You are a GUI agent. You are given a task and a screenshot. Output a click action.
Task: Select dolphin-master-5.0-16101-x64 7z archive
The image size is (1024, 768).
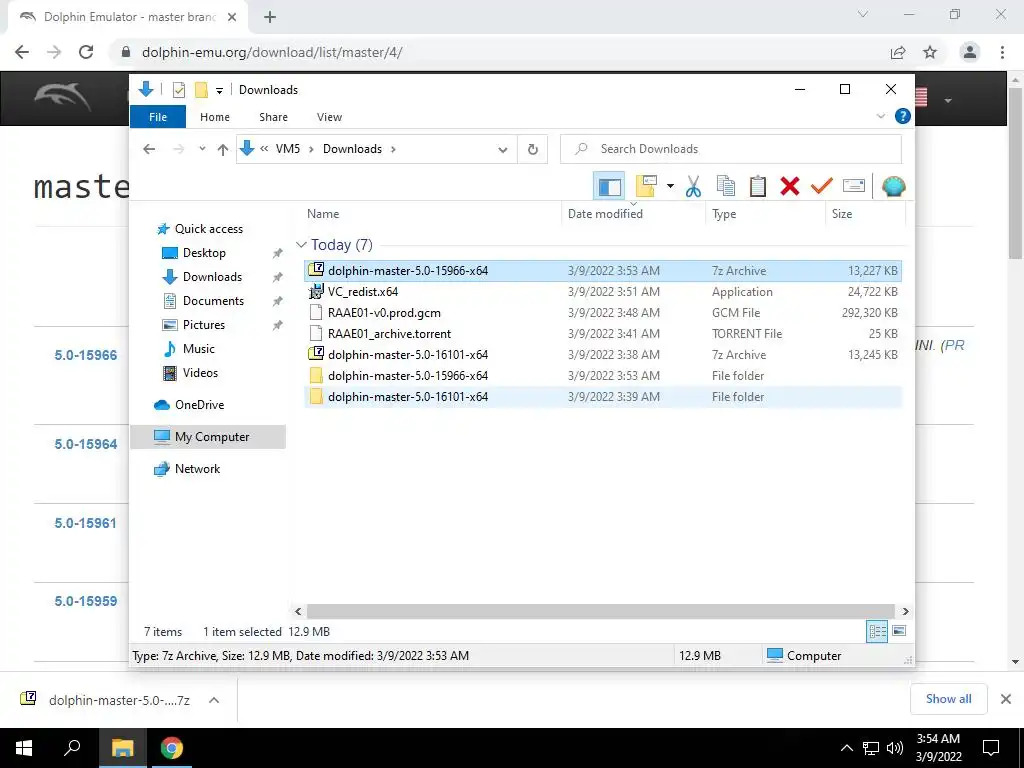tap(603, 355)
